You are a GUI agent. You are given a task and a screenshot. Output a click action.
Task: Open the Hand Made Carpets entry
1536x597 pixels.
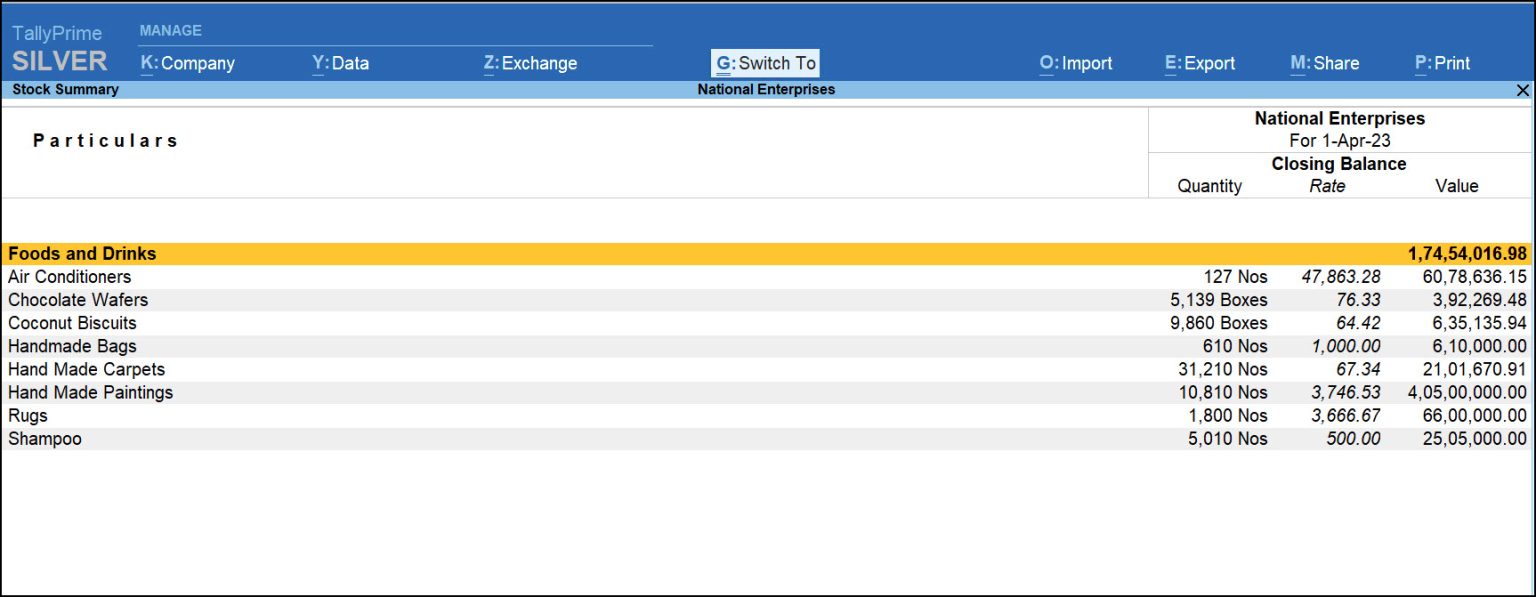pyautogui.click(x=86, y=369)
